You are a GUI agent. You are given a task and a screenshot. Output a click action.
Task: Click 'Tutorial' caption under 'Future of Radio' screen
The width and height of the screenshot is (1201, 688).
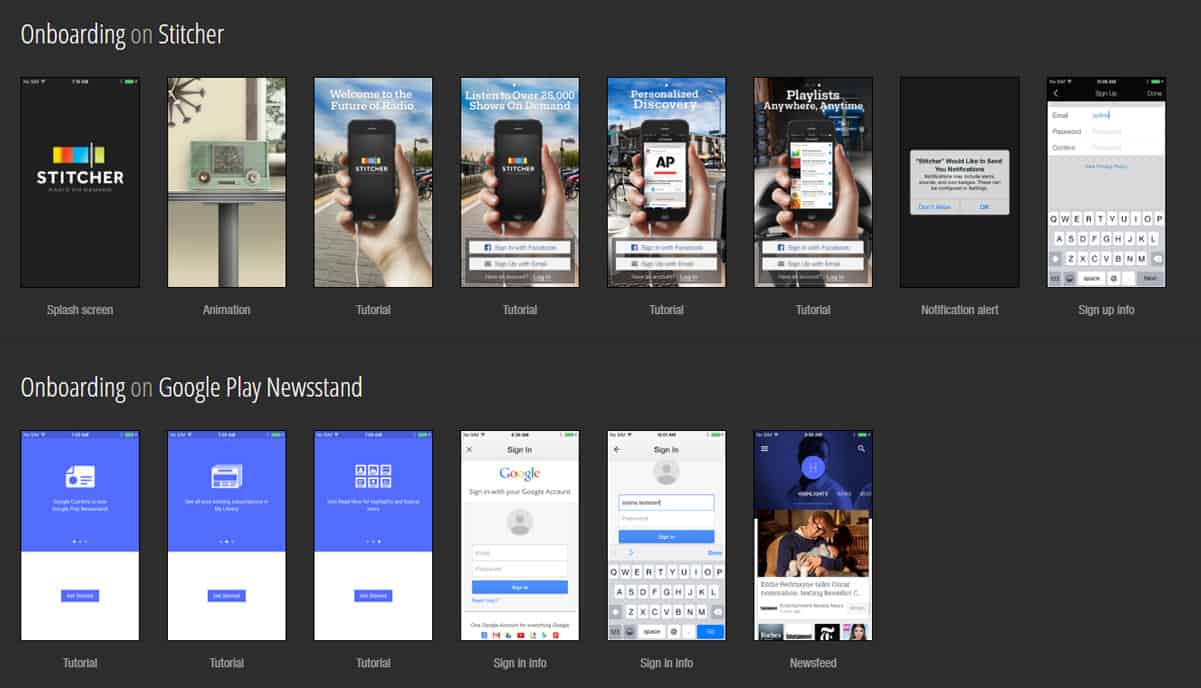tap(373, 310)
